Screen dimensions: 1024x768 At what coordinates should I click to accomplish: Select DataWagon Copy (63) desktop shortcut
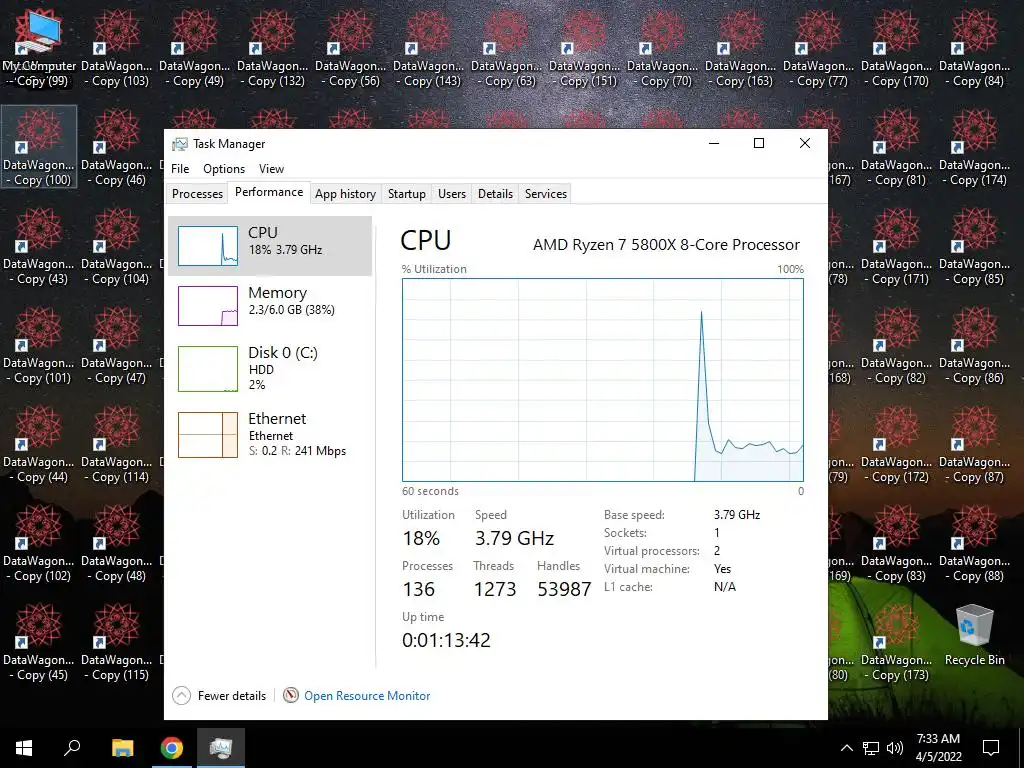coord(506,48)
